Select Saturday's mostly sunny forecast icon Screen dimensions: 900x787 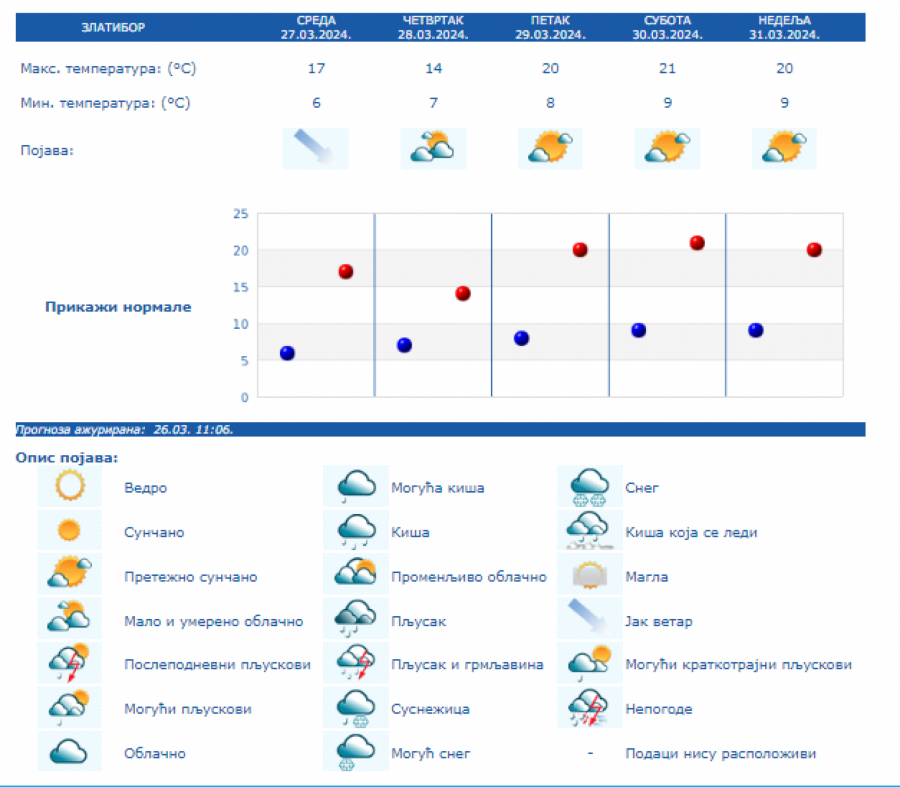(667, 148)
